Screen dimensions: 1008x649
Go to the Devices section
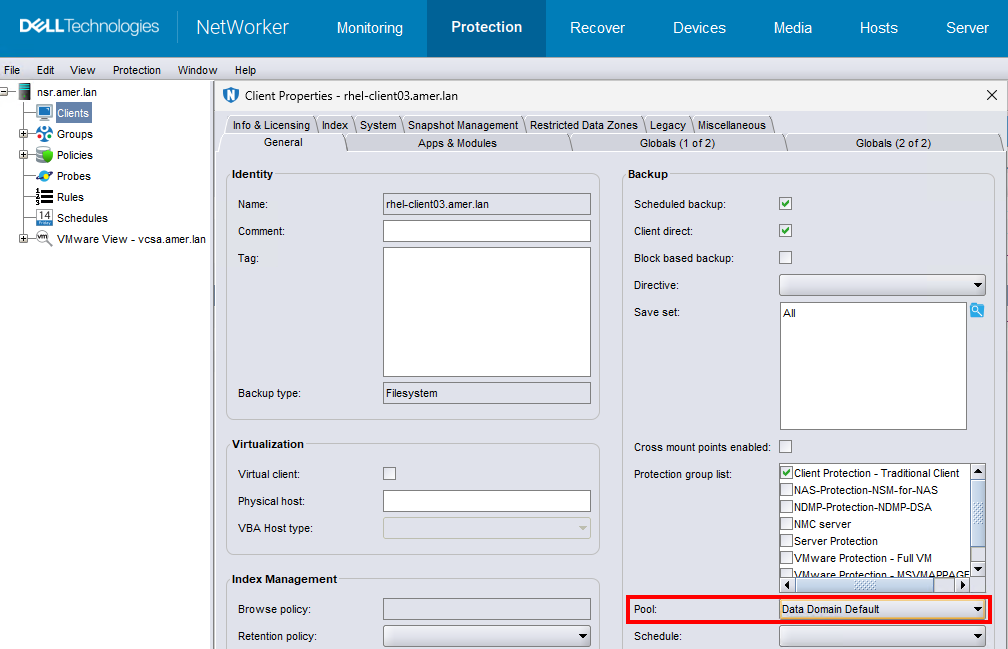(699, 28)
